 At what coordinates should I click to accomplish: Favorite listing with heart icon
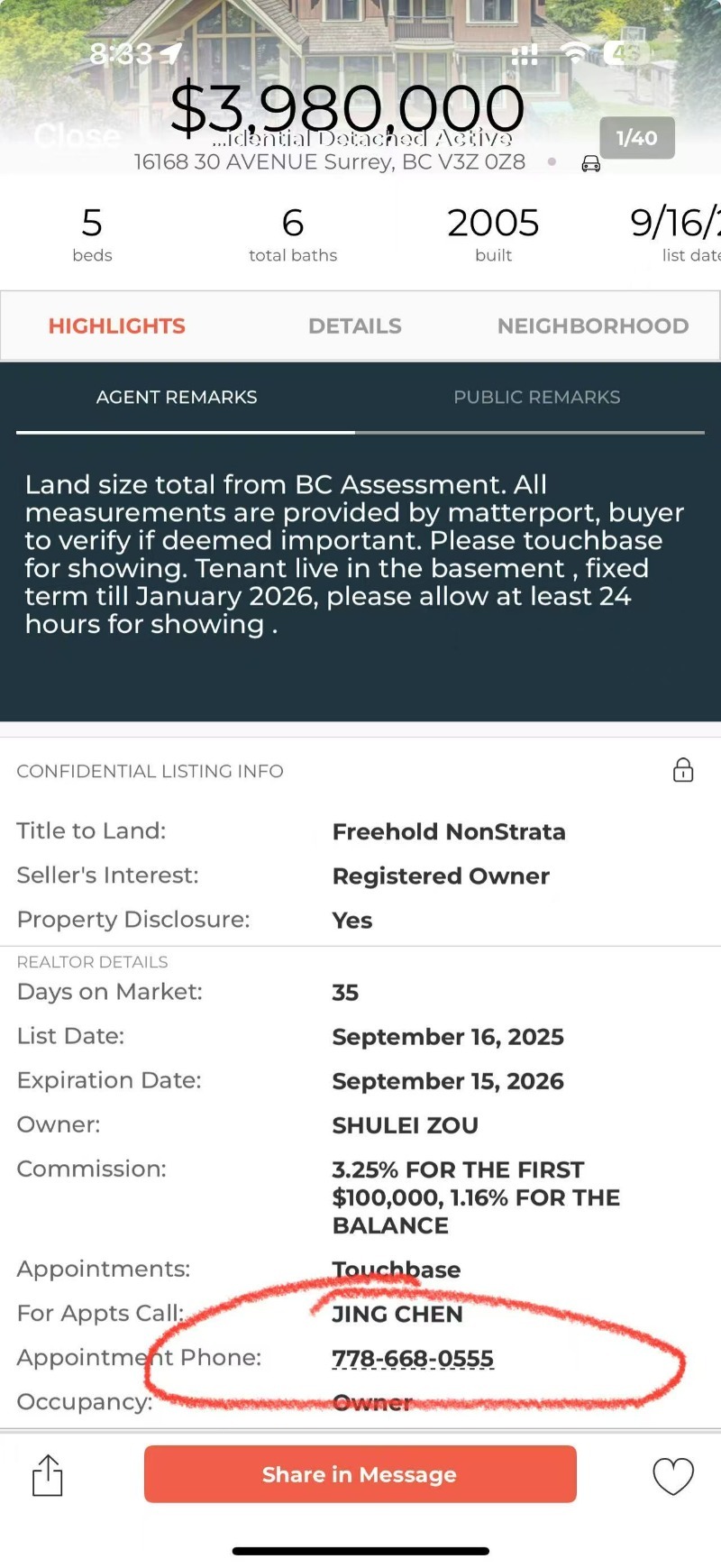(672, 1476)
